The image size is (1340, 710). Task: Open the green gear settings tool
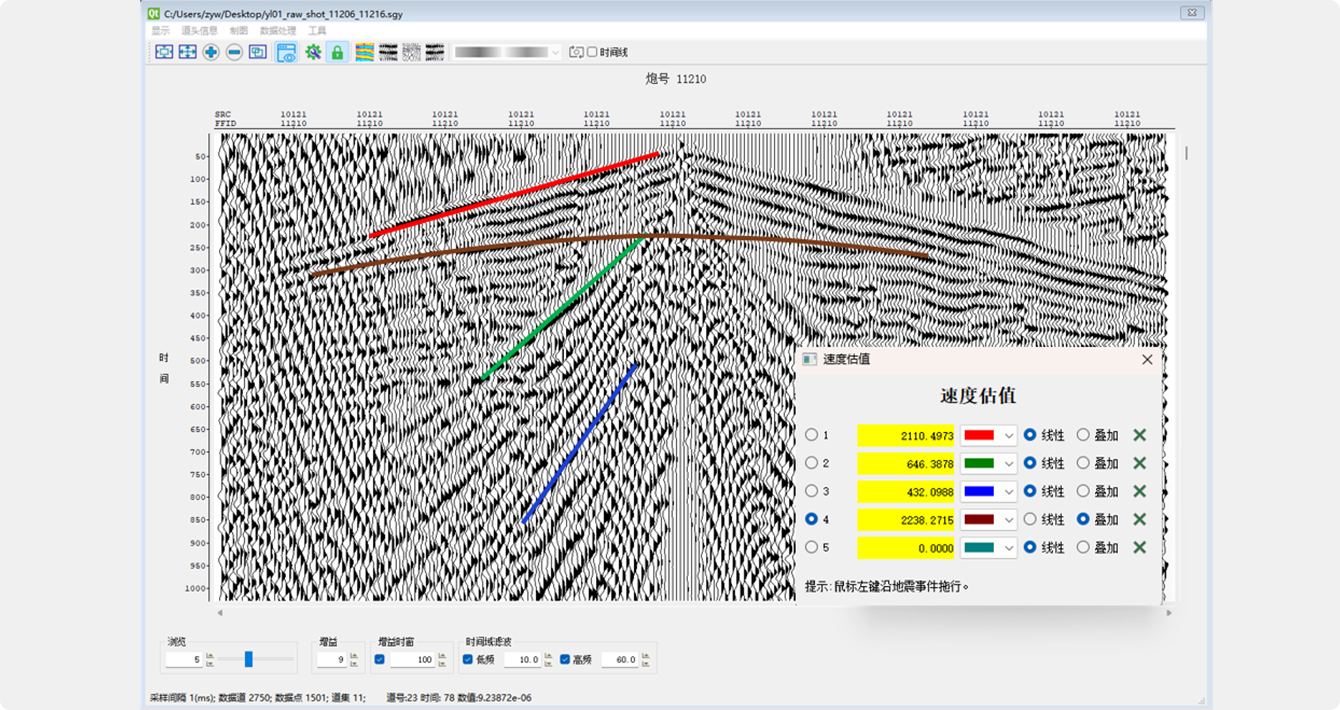313,52
